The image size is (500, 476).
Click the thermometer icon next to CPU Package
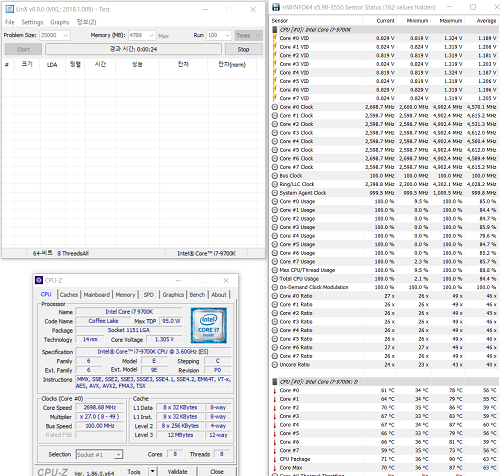click(x=275, y=459)
